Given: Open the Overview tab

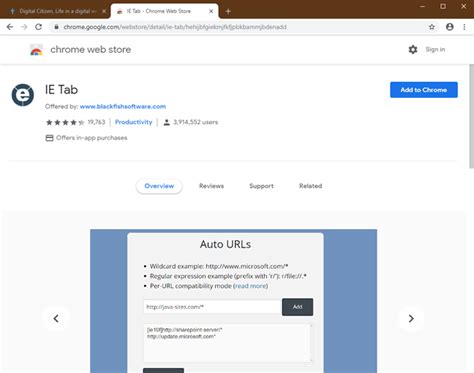Looking at the screenshot, I should point(159,186).
